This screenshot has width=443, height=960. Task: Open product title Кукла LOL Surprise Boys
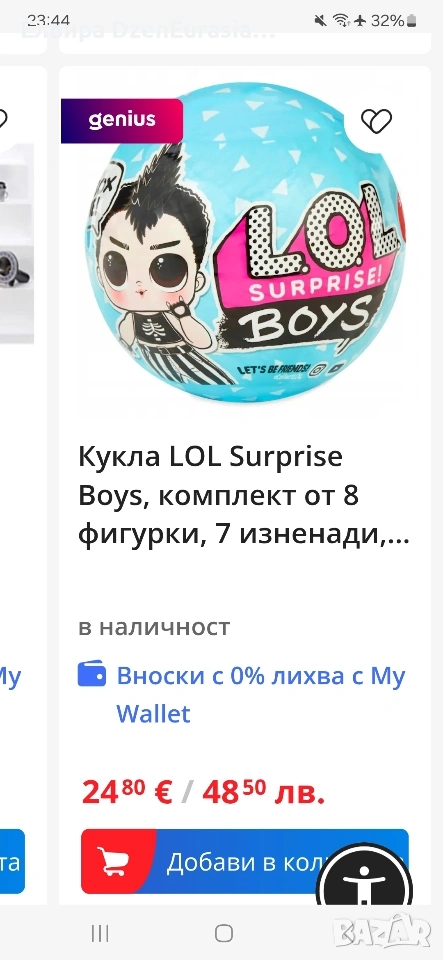[244, 495]
